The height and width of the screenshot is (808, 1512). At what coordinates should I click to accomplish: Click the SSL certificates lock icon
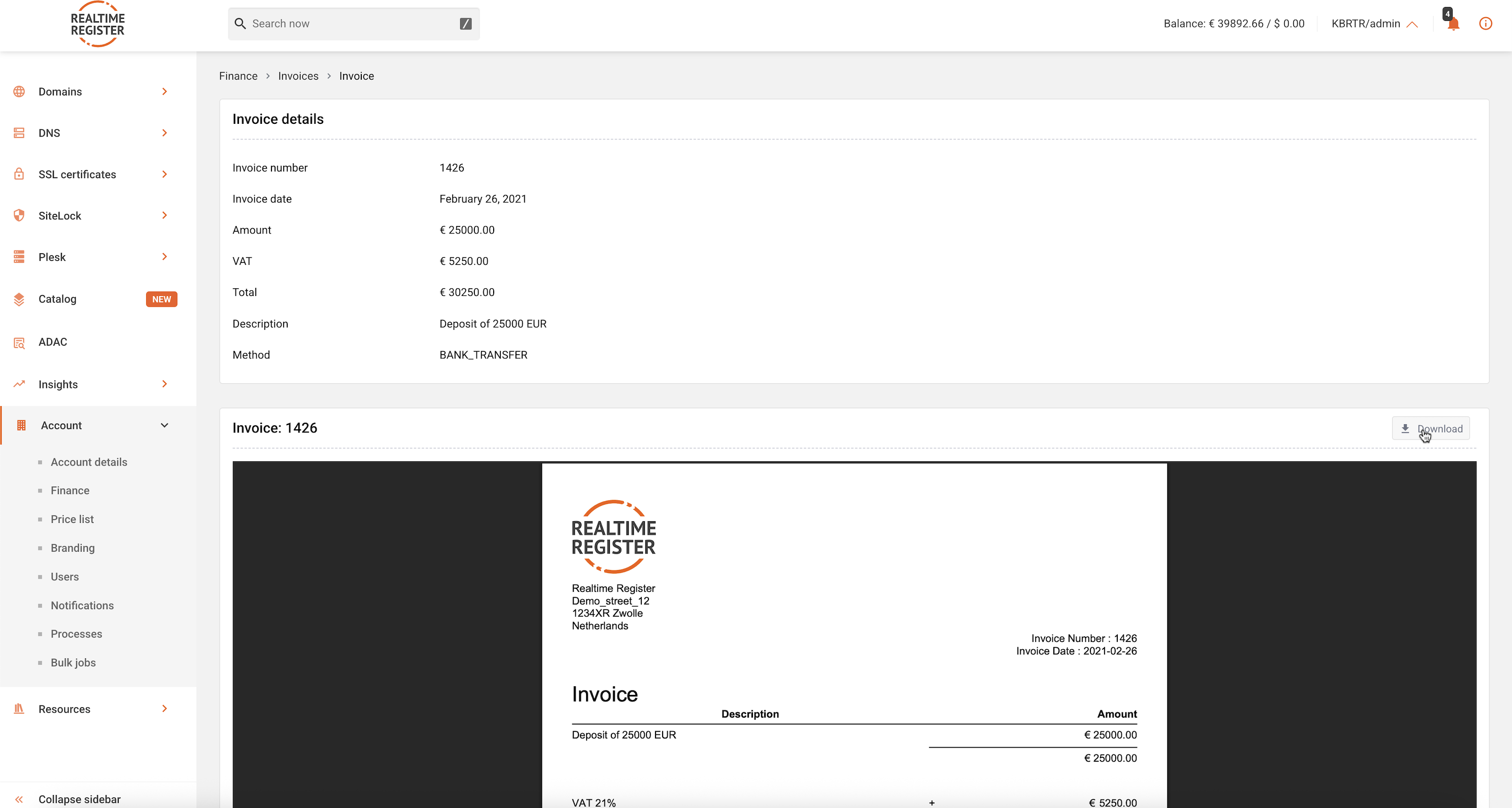[19, 174]
